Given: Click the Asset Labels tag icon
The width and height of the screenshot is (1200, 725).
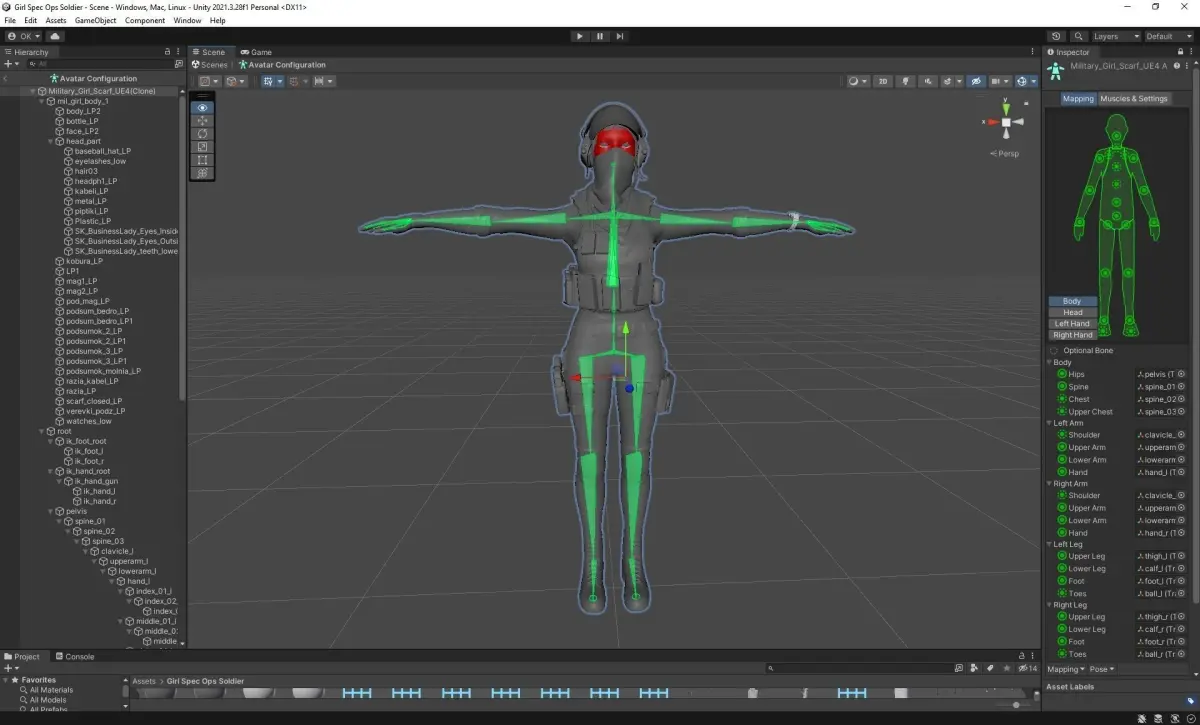Looking at the screenshot, I should (x=1190, y=701).
